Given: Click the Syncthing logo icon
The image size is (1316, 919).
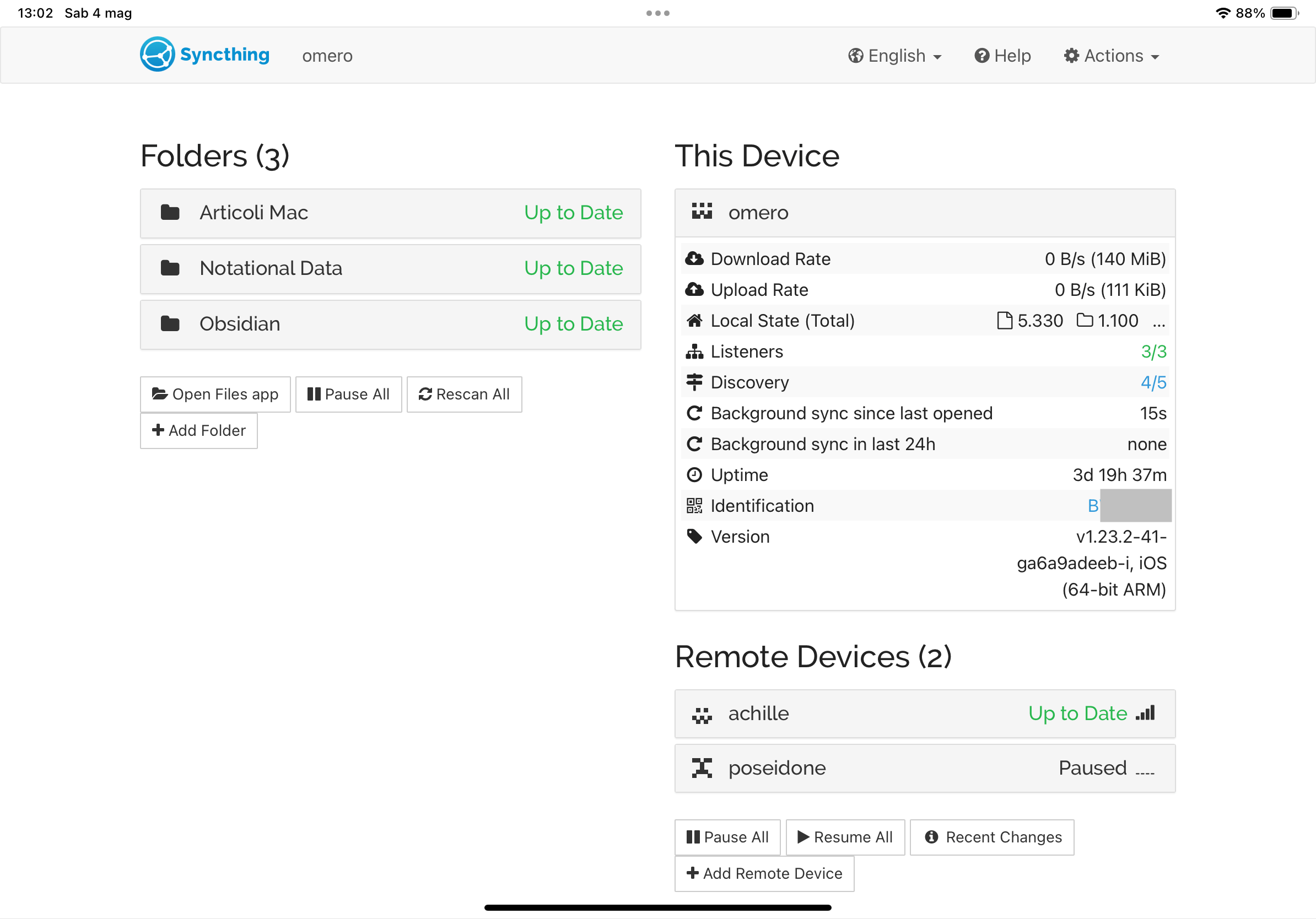Looking at the screenshot, I should pos(157,55).
